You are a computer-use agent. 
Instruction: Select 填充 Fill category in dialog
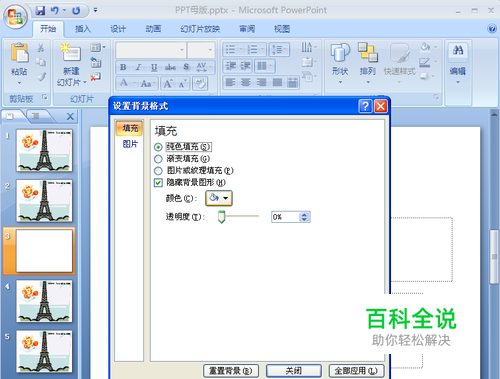coord(129,128)
